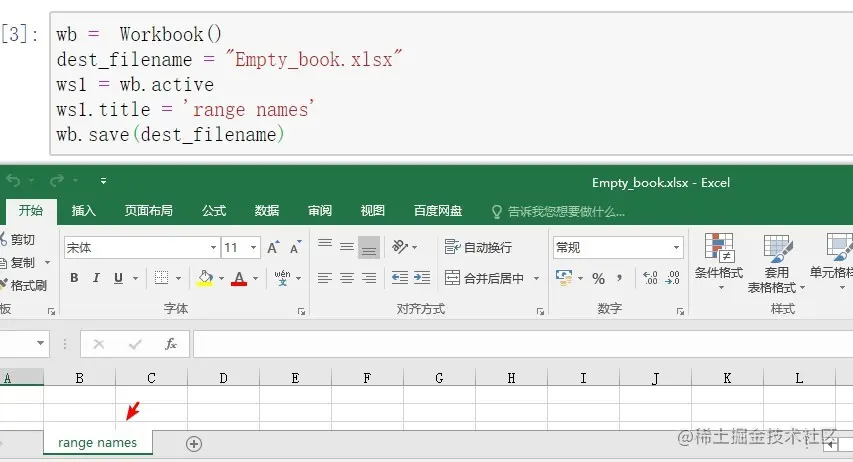Click the decrease decimal icon
853x462 pixels.
(672, 278)
